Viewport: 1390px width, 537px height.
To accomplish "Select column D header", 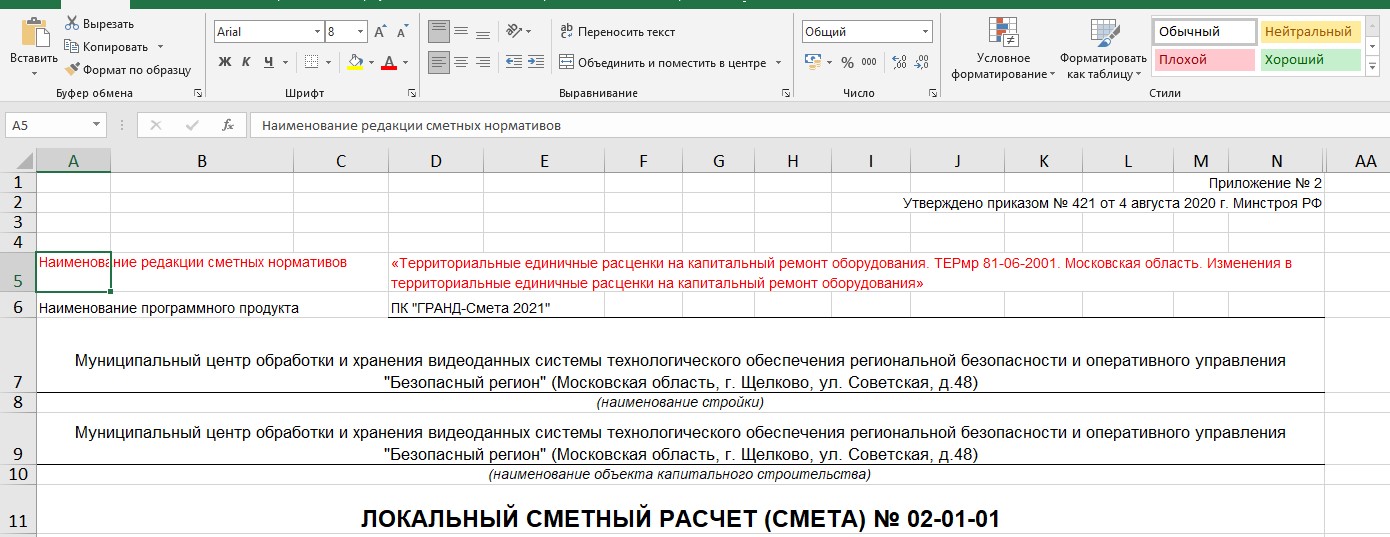I will pyautogui.click(x=435, y=161).
